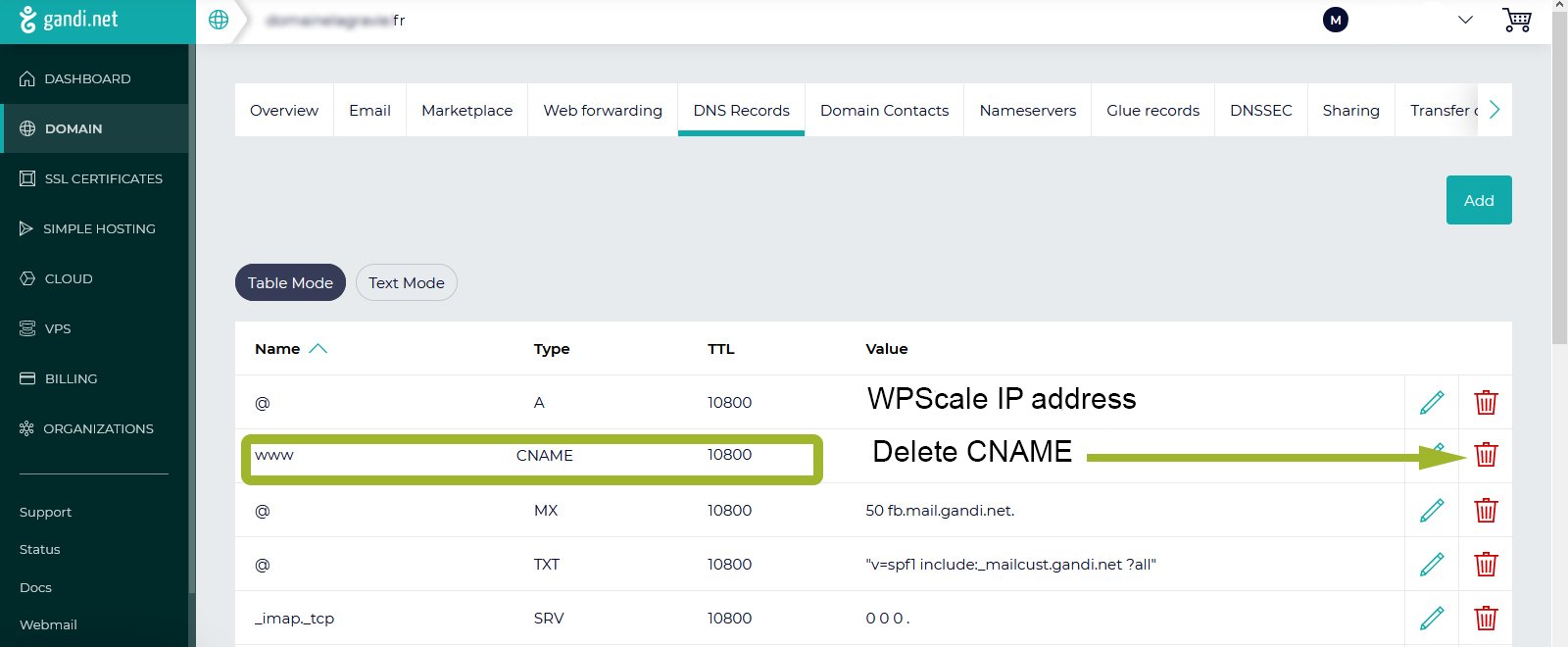Viewport: 1568px width, 647px height.
Task: Delete the www CNAME record trash icon
Action: click(1486, 455)
